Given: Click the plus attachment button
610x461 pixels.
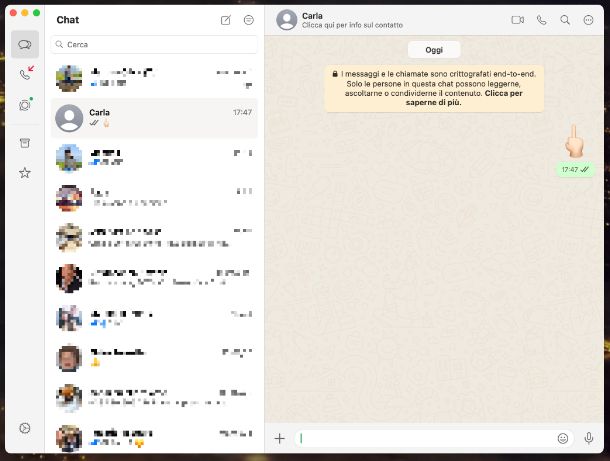Looking at the screenshot, I should pos(280,438).
